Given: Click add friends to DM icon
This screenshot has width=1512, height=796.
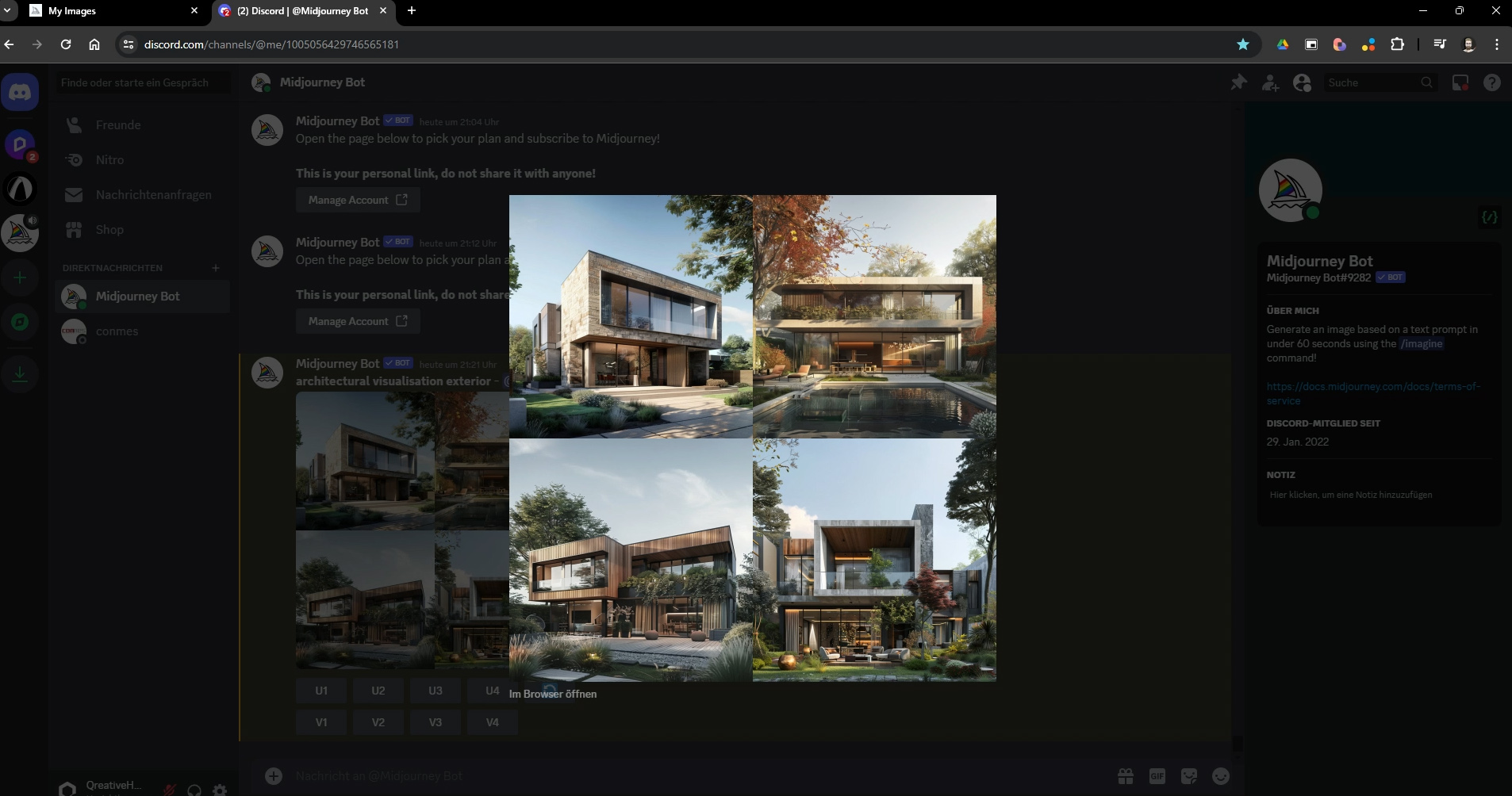Looking at the screenshot, I should (x=1270, y=82).
